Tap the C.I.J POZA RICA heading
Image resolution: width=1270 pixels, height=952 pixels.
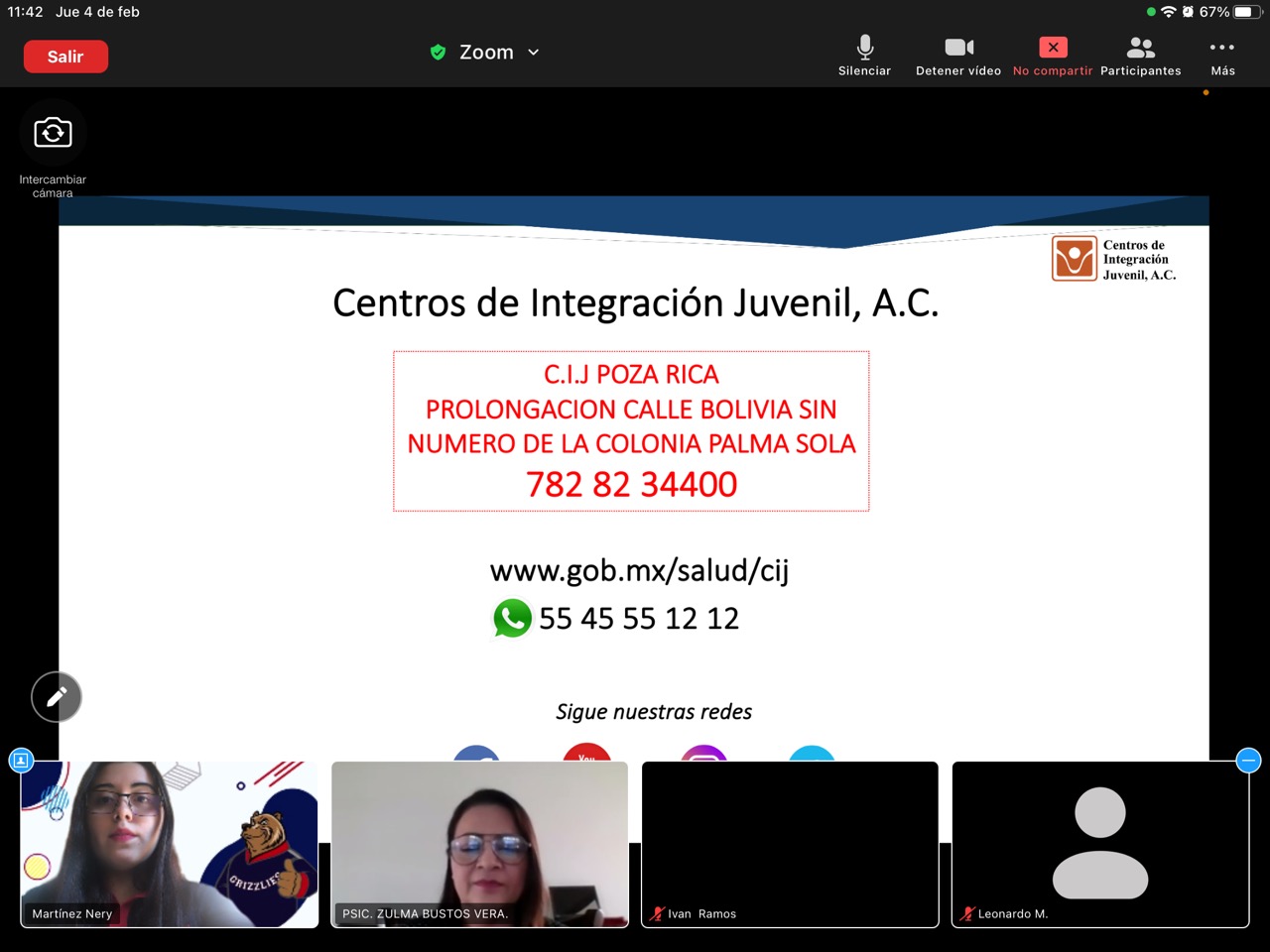coord(631,374)
